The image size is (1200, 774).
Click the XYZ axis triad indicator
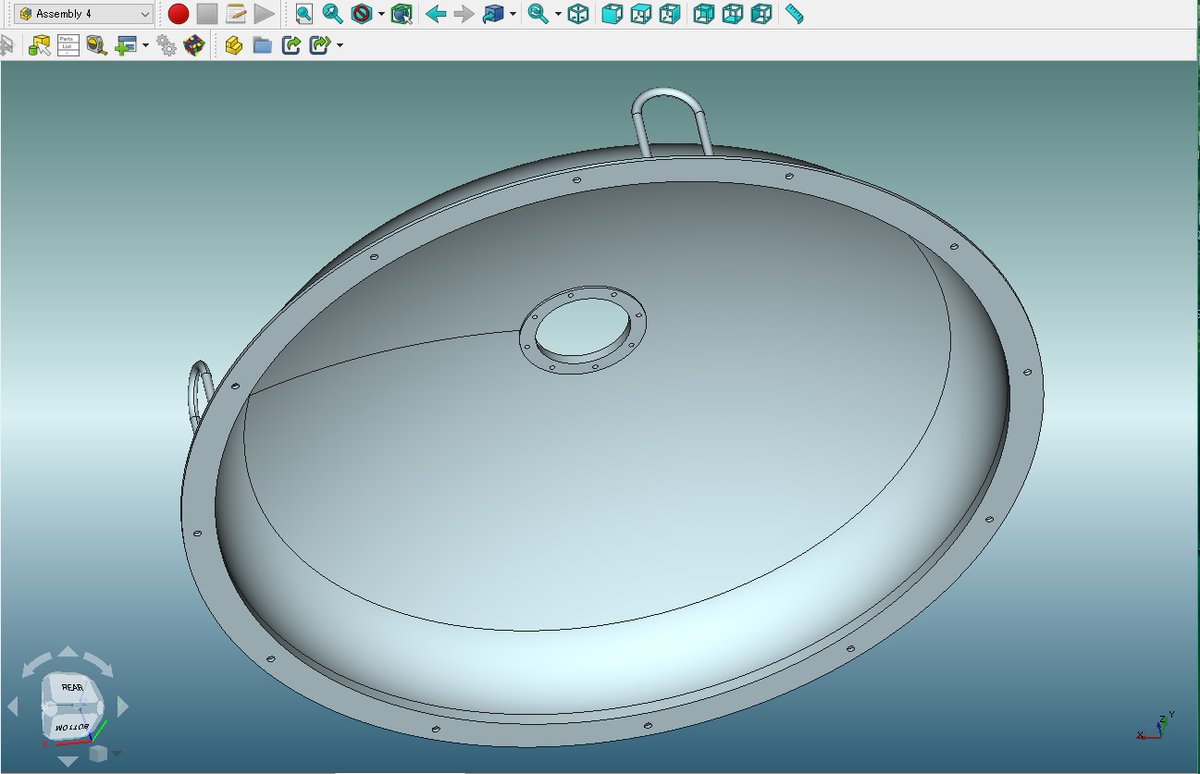1154,727
